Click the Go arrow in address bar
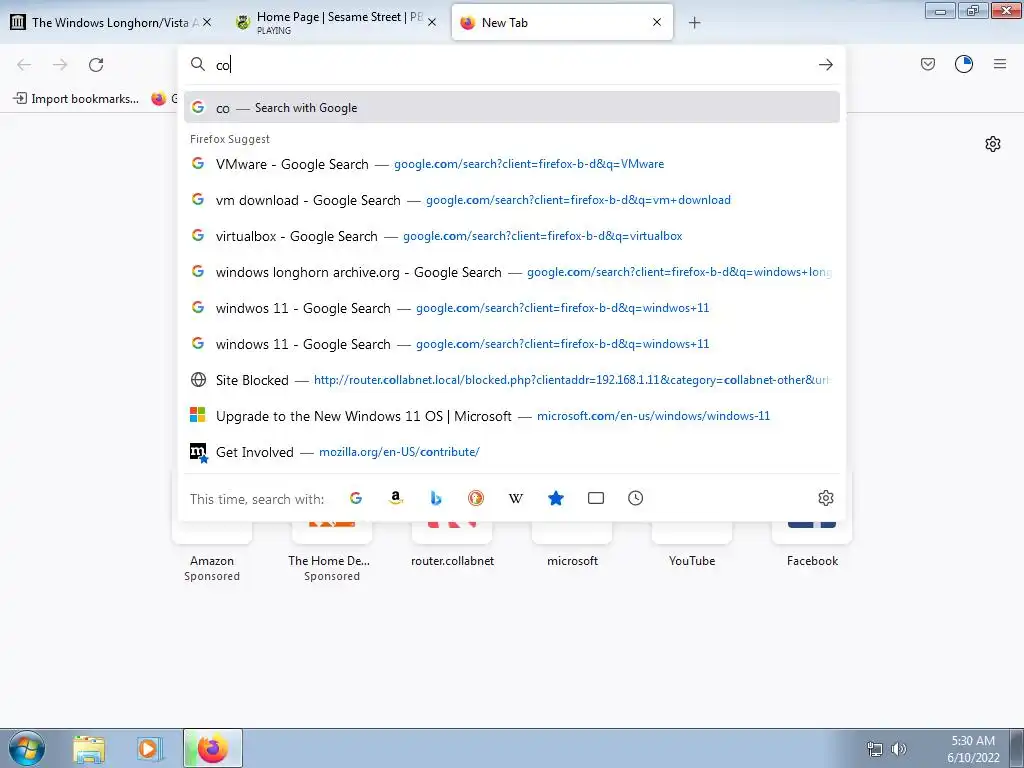Image resolution: width=1024 pixels, height=768 pixels. coord(825,65)
